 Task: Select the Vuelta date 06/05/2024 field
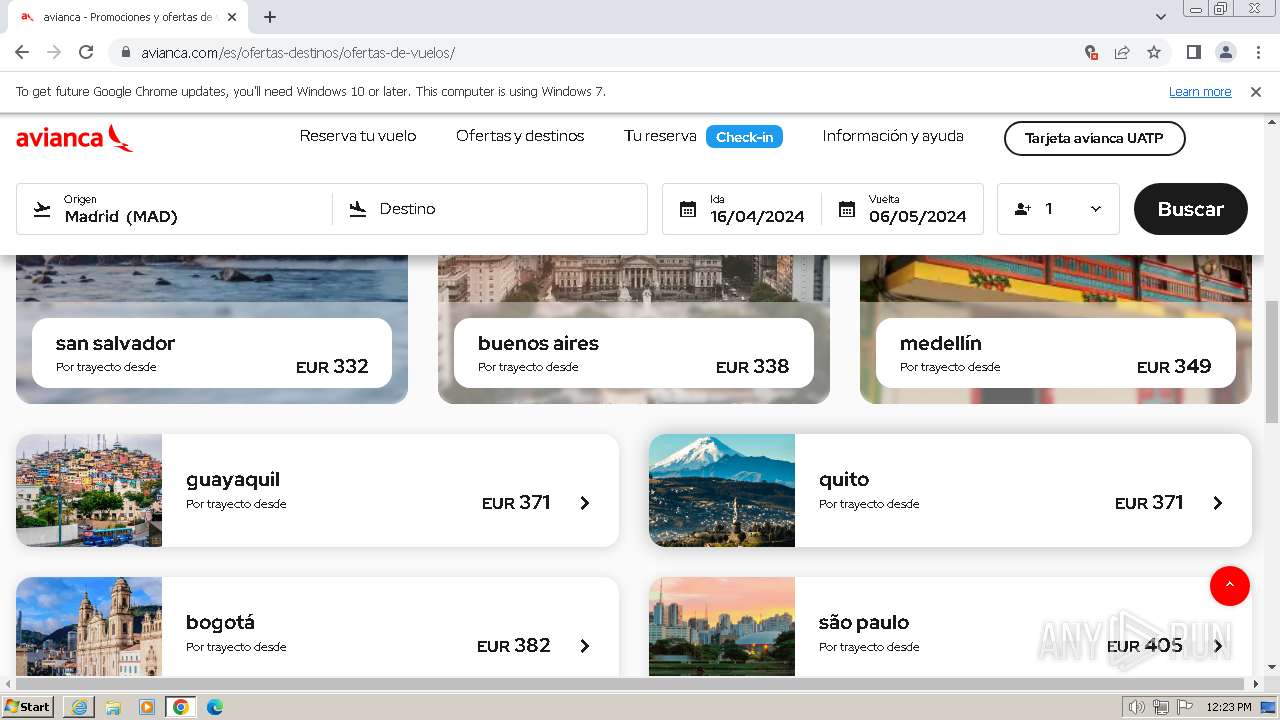pyautogui.click(x=903, y=209)
